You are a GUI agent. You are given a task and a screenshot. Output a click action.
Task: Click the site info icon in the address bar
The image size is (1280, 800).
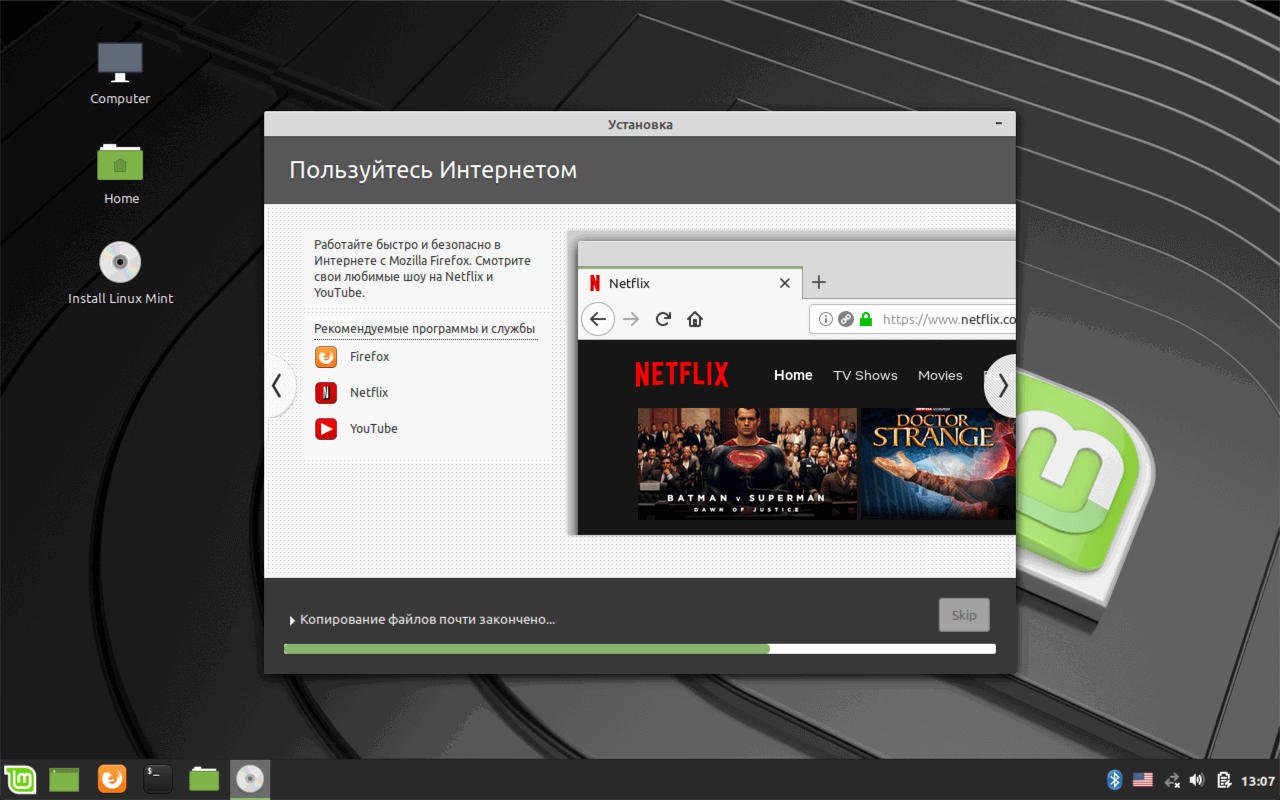(826, 320)
